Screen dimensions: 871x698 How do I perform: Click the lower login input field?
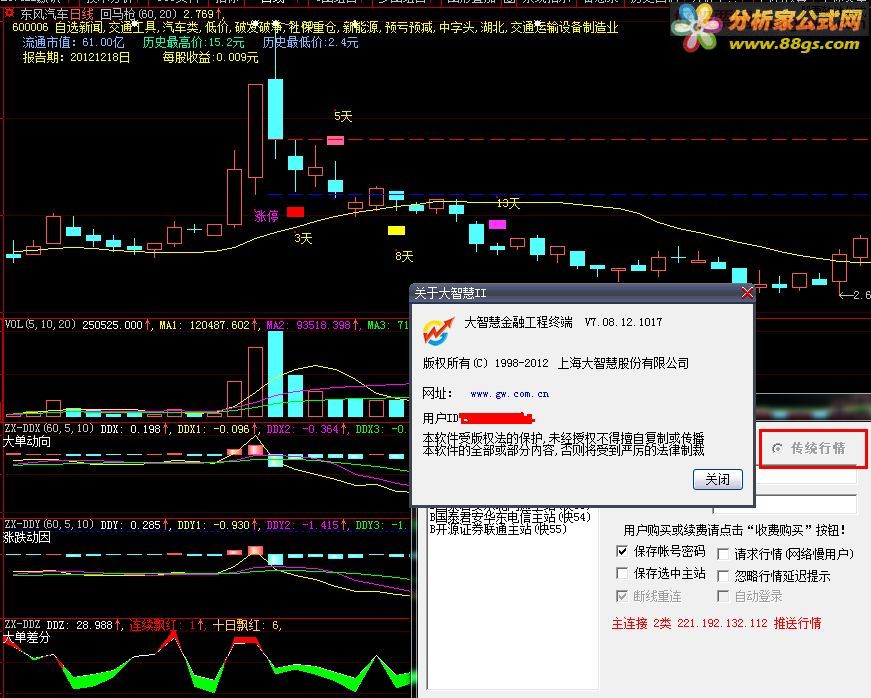click(785, 505)
